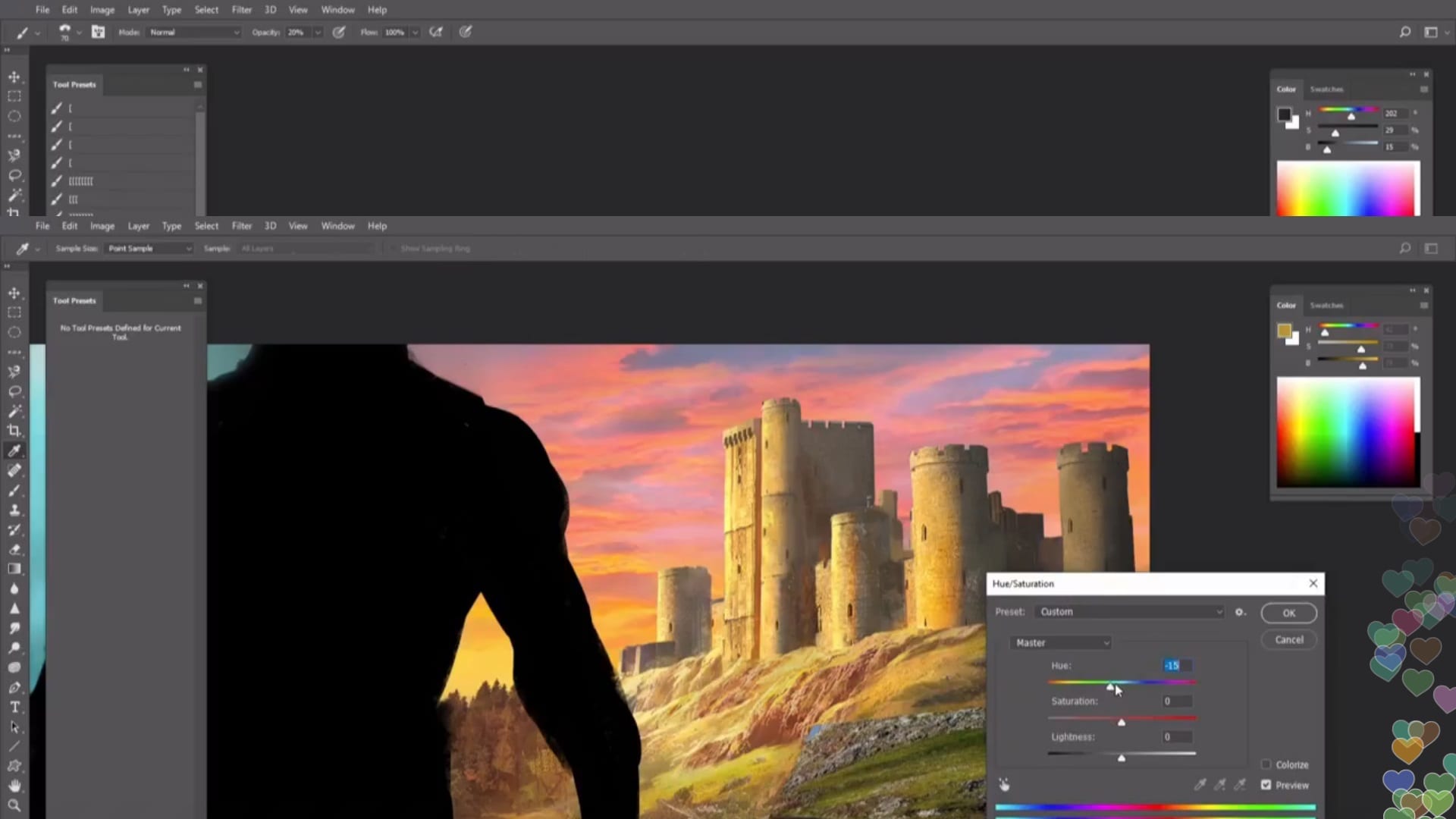1456x819 pixels.
Task: Open the Sample Size Point Sample dropdown
Action: (x=149, y=249)
